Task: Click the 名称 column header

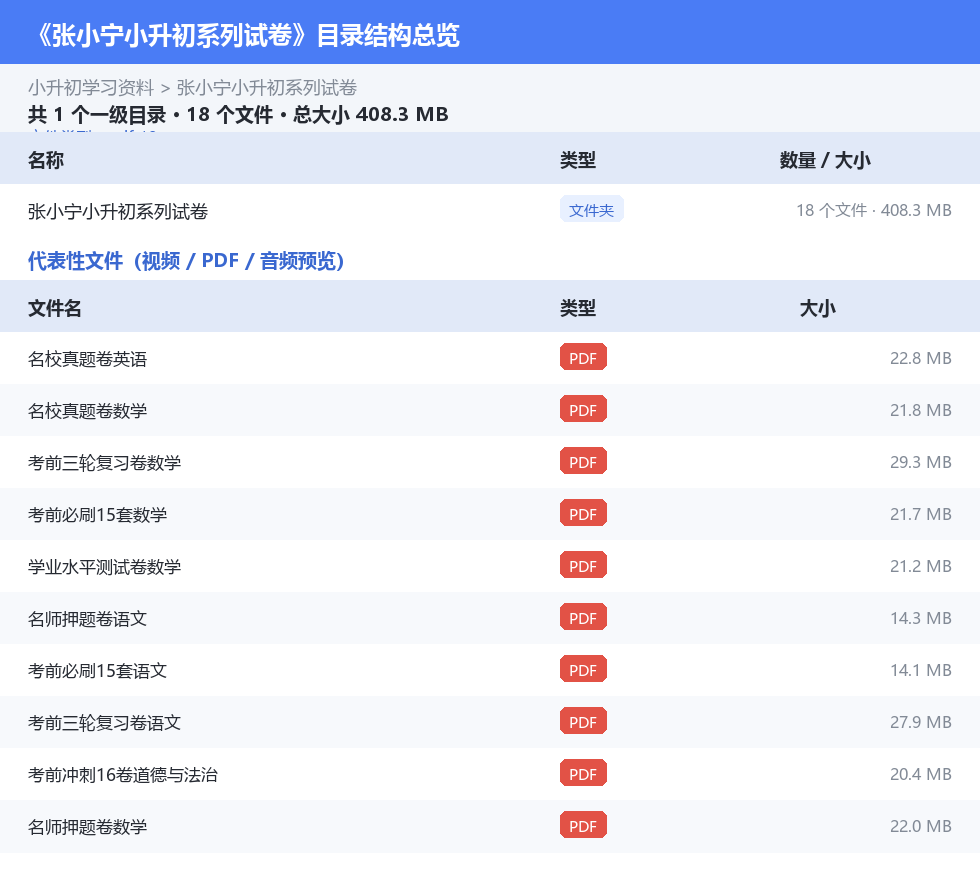Action: [46, 160]
